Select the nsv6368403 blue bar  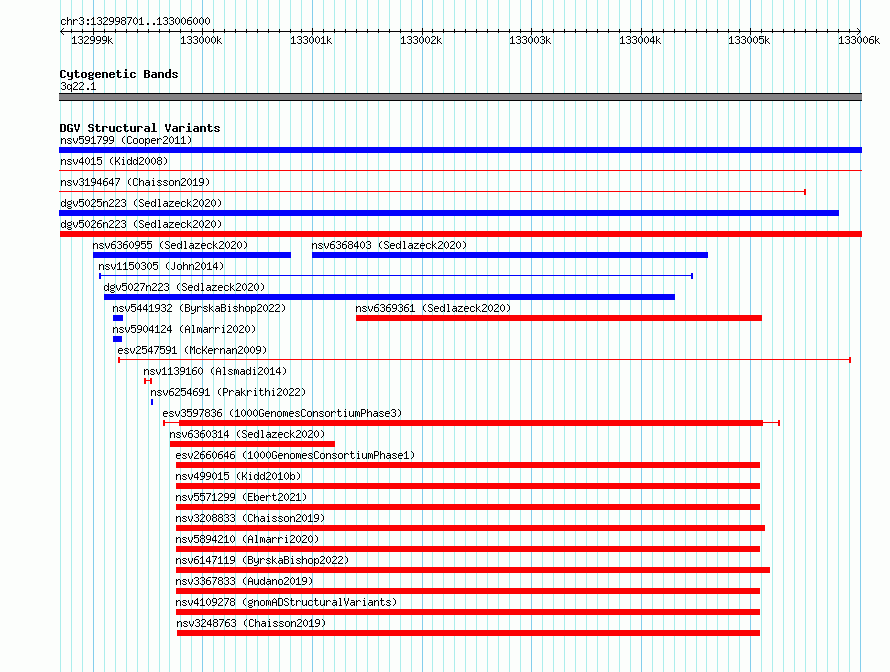click(510, 255)
